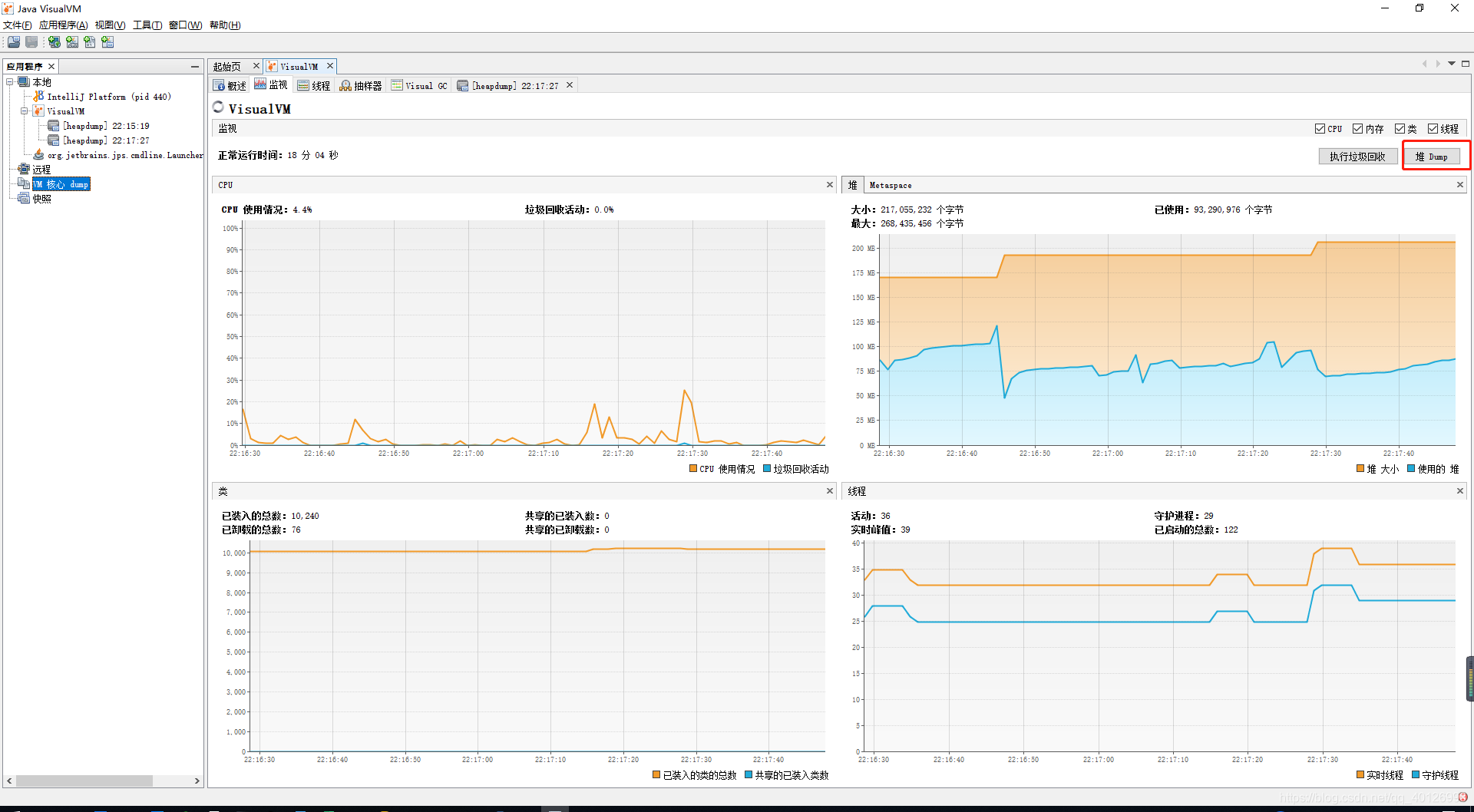Select the Metaspace tab in memory panel
The height and width of the screenshot is (812, 1474).
(891, 185)
